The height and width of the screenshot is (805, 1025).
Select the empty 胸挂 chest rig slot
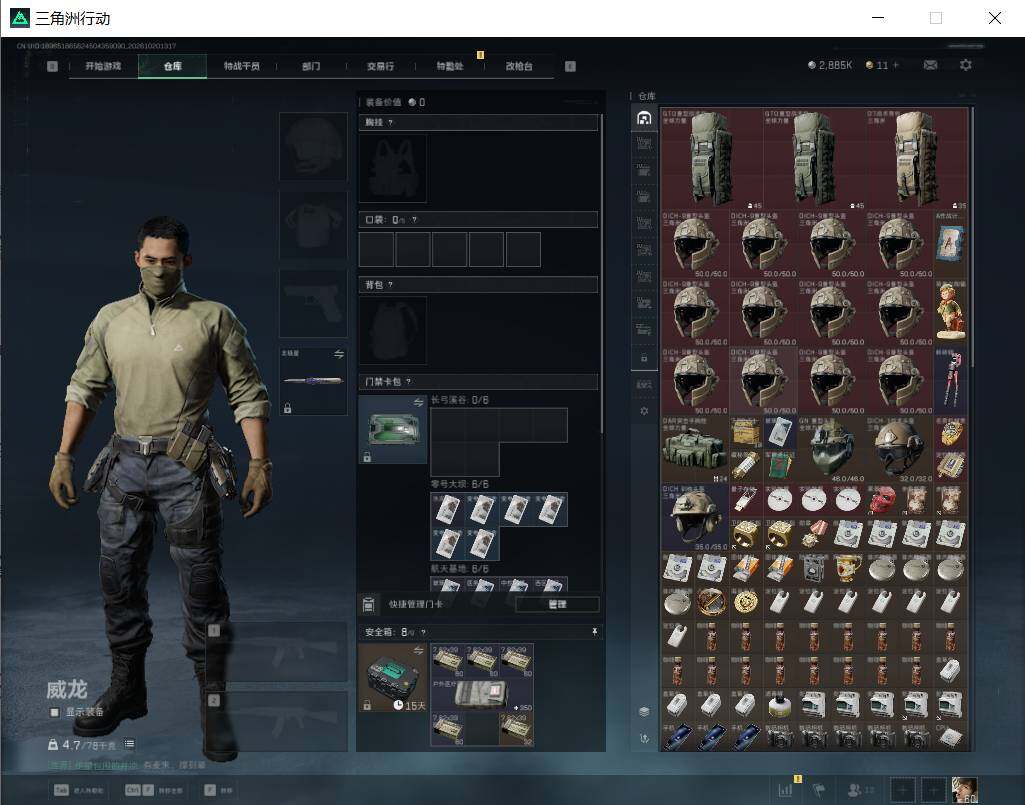pos(393,168)
